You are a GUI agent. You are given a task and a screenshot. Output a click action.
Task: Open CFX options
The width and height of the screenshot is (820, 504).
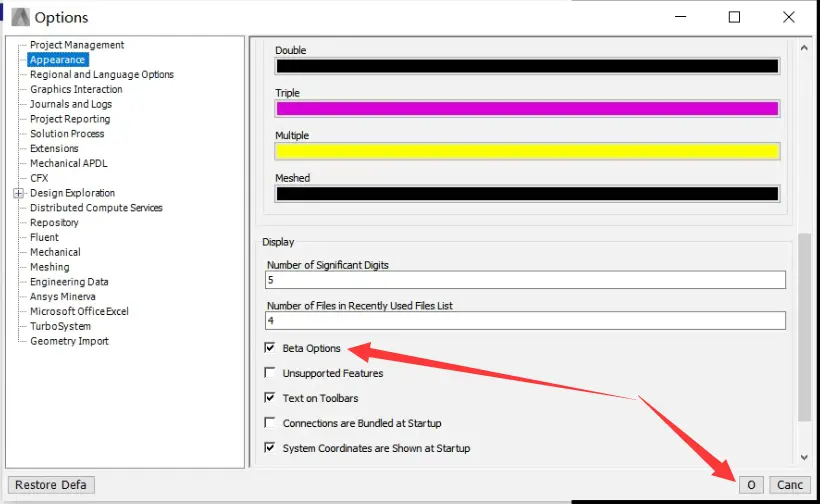point(39,178)
